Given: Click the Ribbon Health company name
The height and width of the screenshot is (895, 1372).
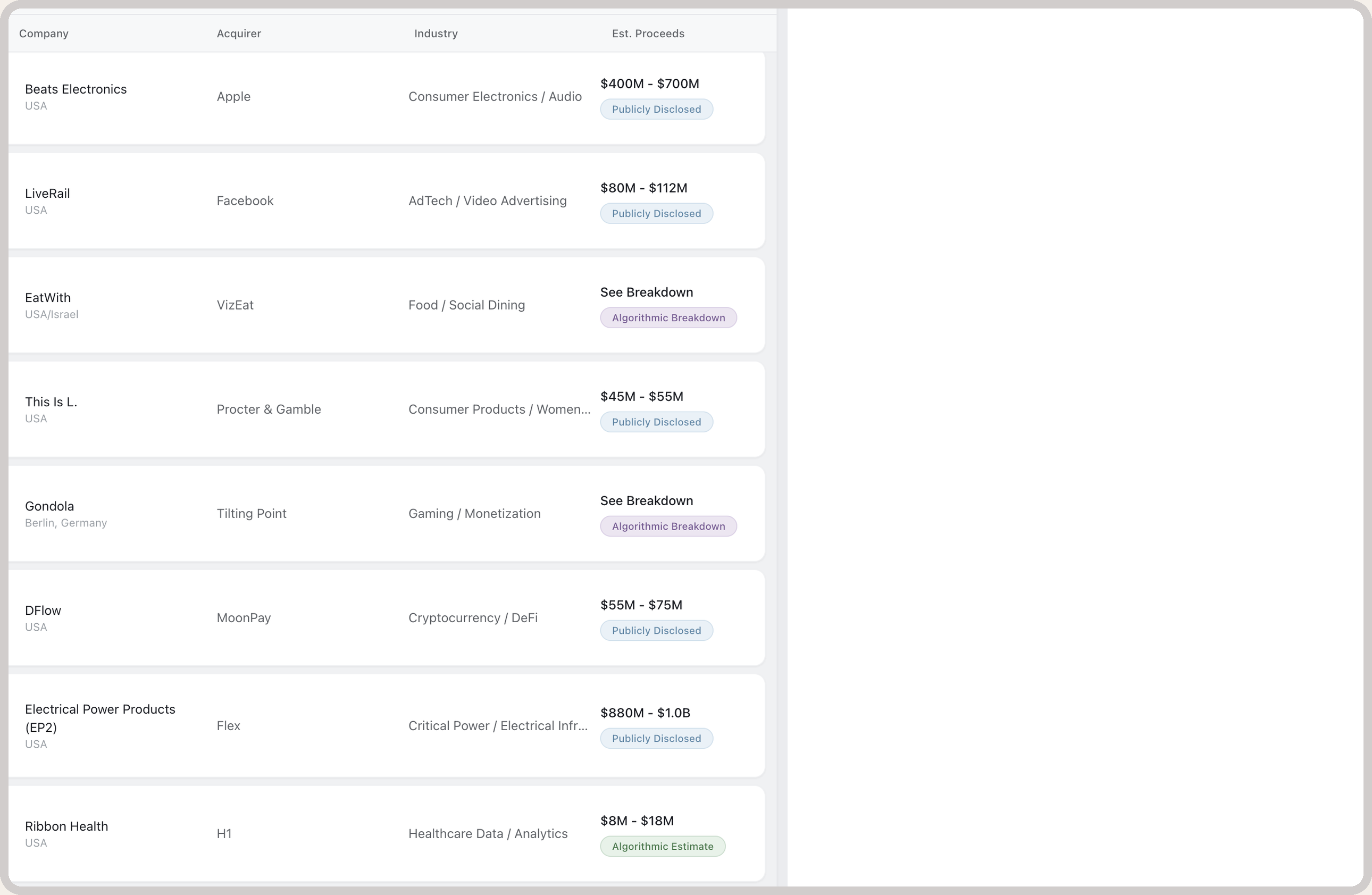Looking at the screenshot, I should [66, 826].
